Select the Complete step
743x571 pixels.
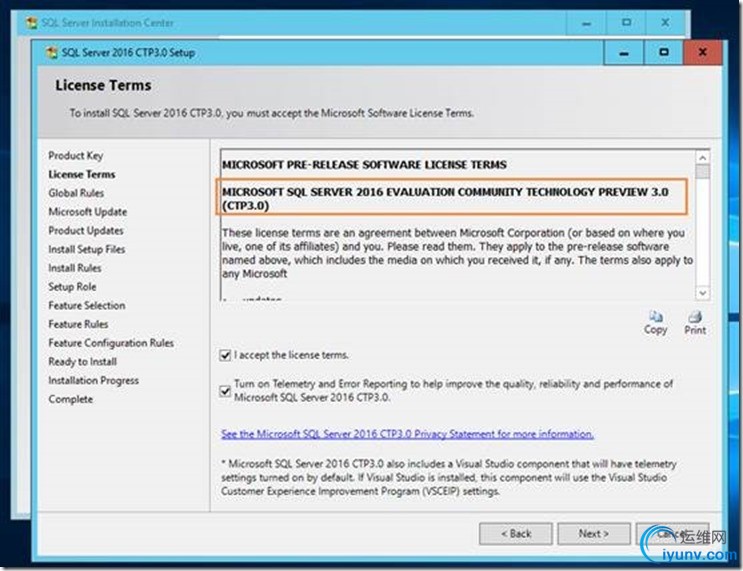71,399
